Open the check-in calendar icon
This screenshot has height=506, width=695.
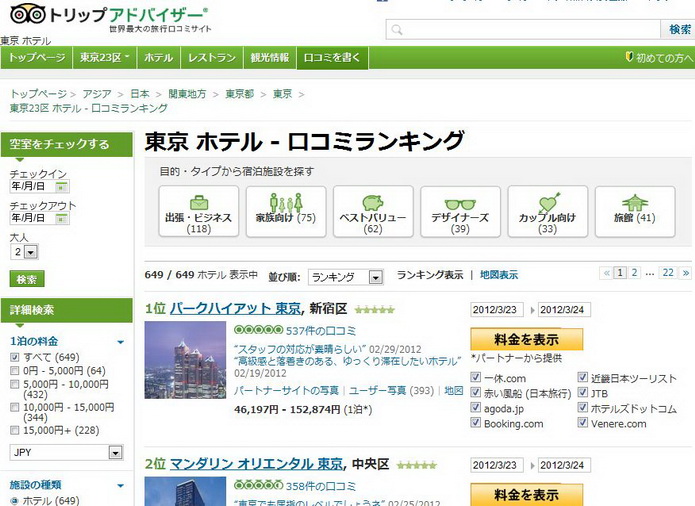(x=62, y=187)
